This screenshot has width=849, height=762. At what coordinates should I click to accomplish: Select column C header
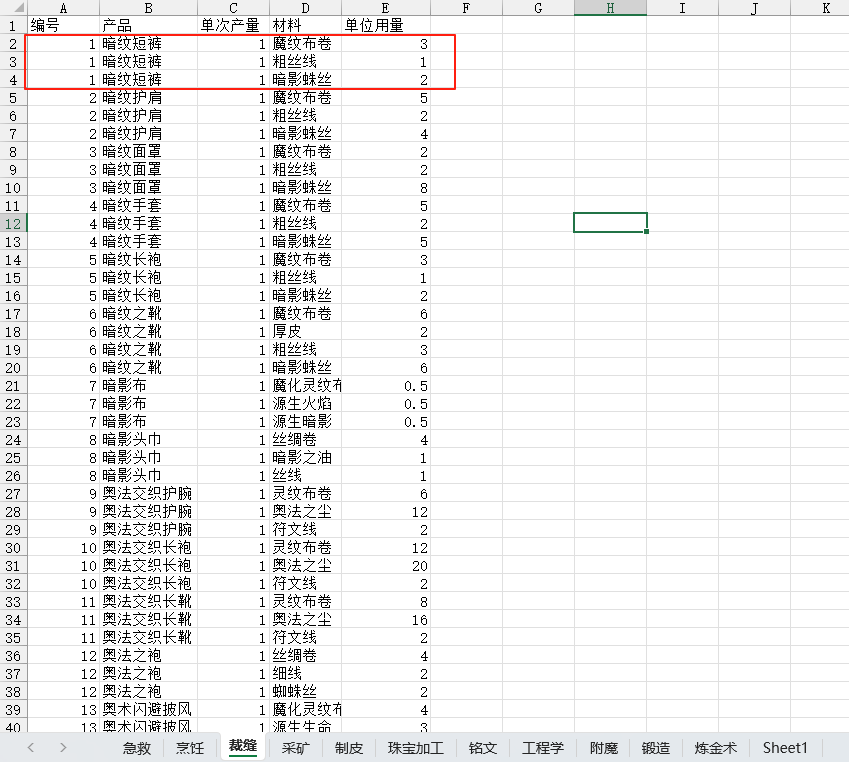(x=233, y=8)
